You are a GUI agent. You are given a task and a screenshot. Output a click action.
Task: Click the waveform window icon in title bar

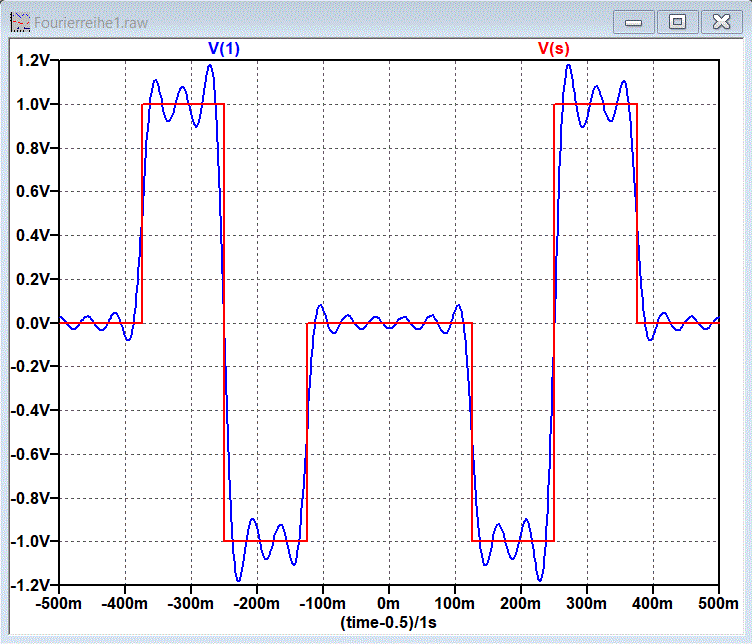click(x=20, y=22)
